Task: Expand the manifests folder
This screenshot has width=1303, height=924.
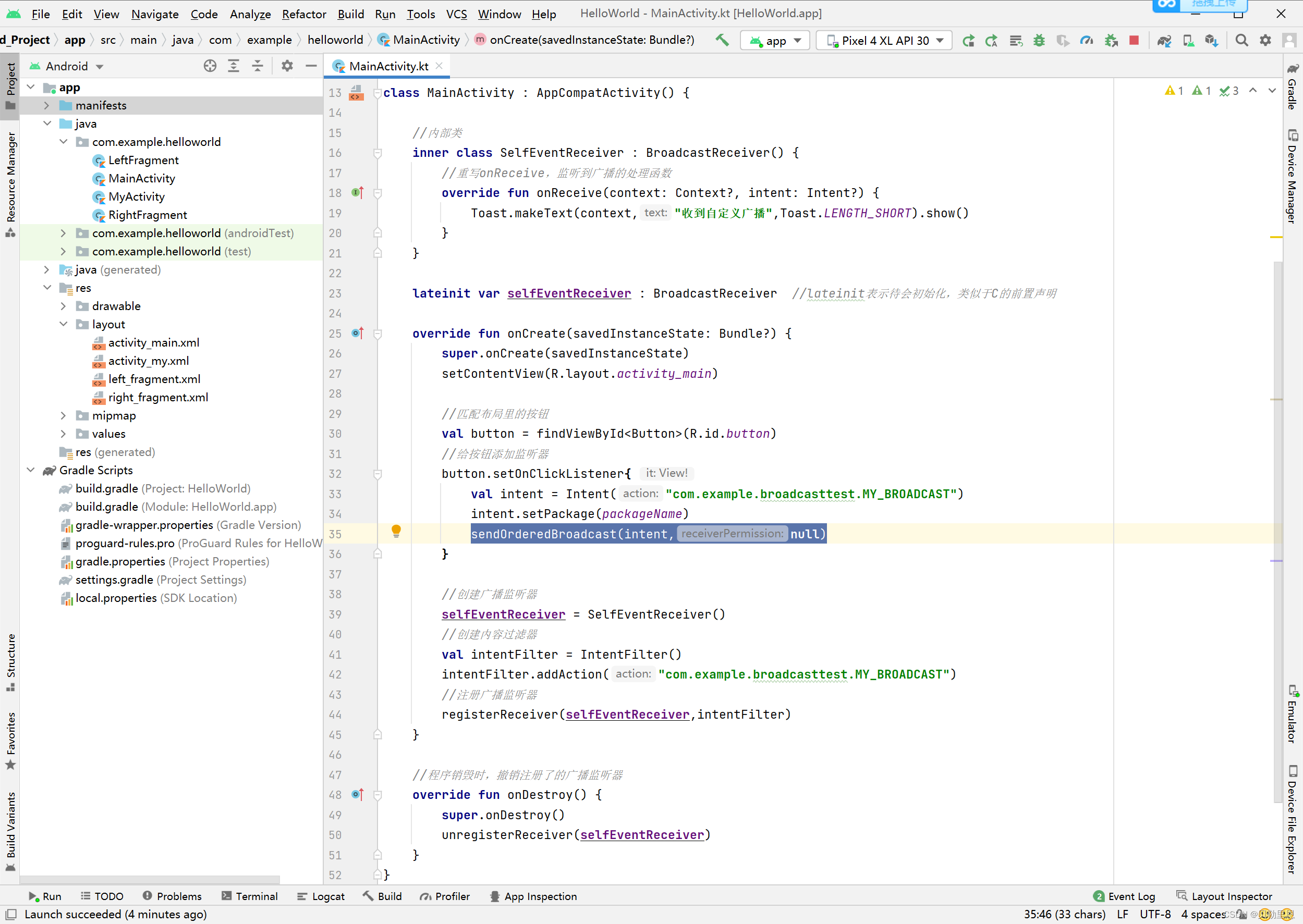Action: (47, 105)
